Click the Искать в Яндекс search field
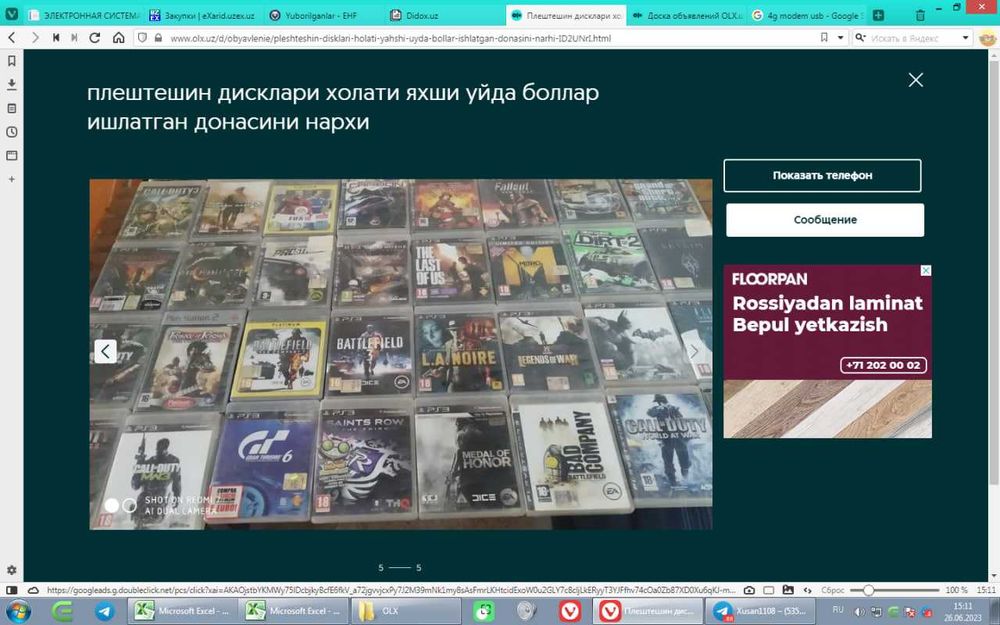The height and width of the screenshot is (625, 1000). click(911, 38)
